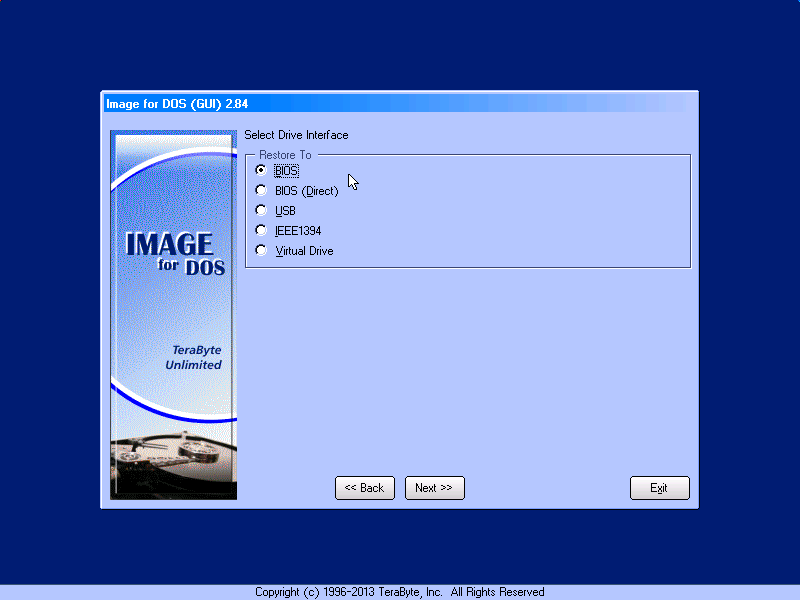Click the TeraByte copyright text at bottom
Image resolution: width=800 pixels, height=600 pixels.
400,592
